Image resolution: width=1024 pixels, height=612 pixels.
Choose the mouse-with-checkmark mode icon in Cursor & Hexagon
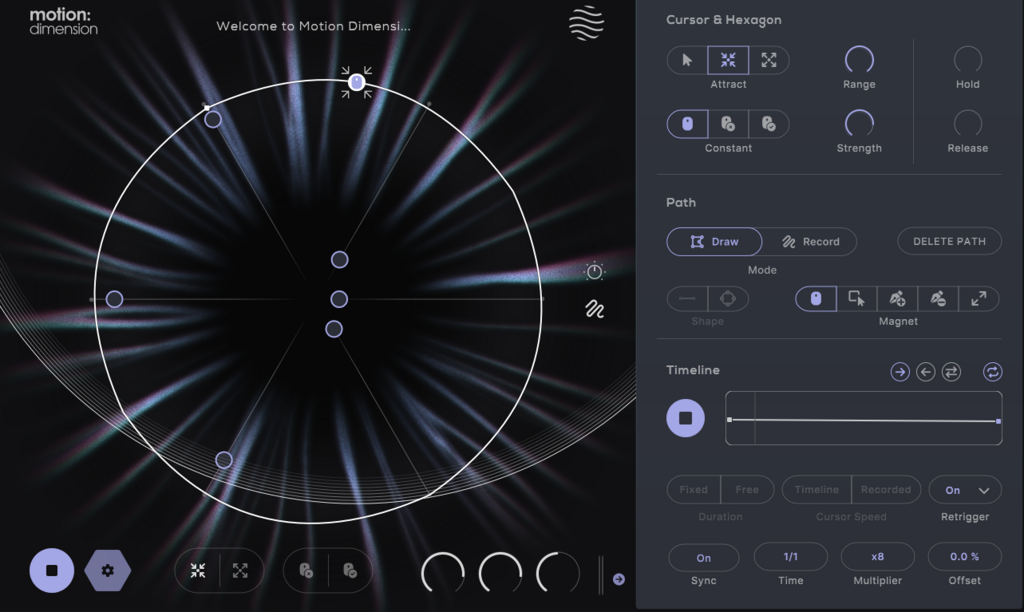pyautogui.click(x=769, y=123)
